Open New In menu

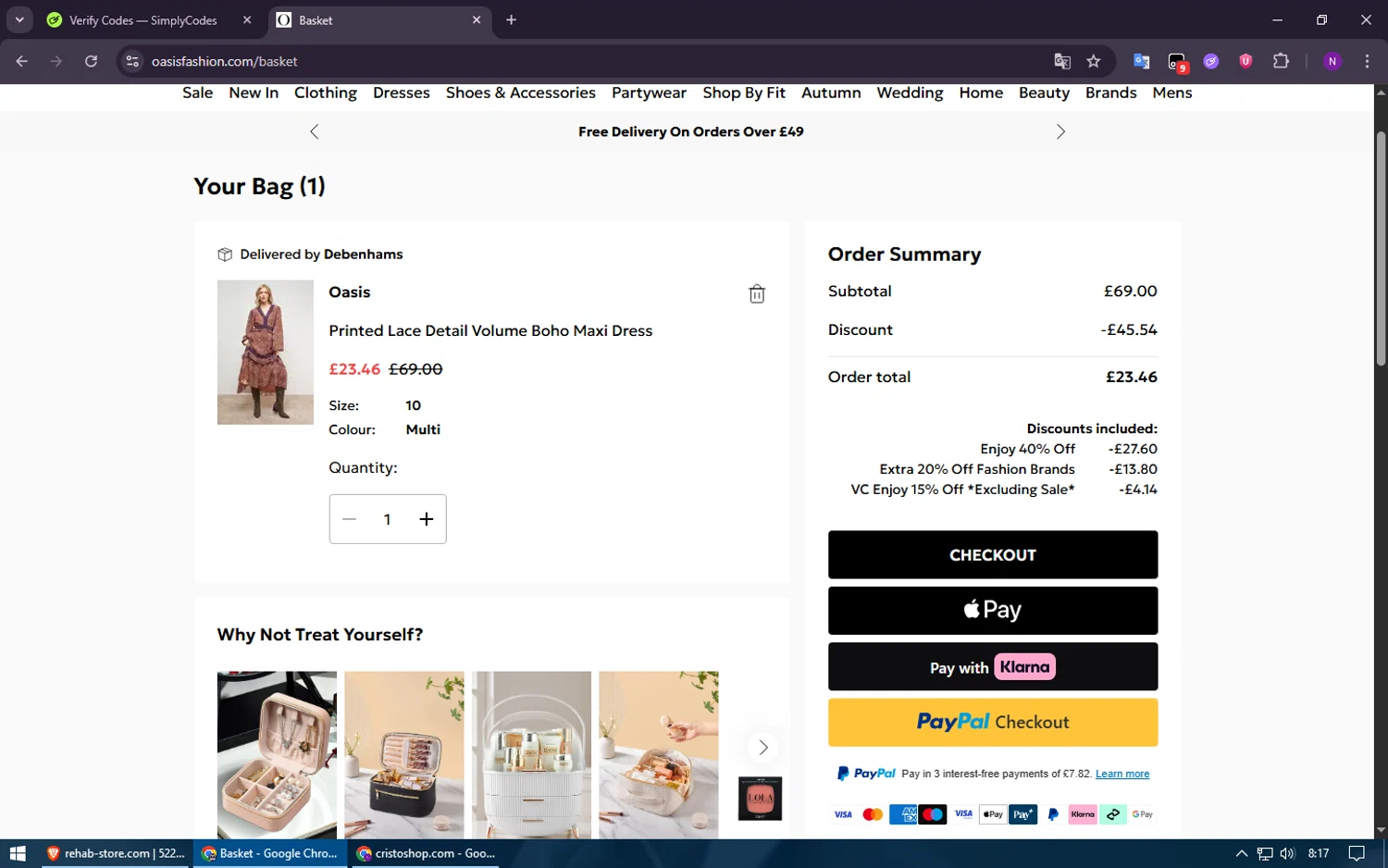point(254,93)
